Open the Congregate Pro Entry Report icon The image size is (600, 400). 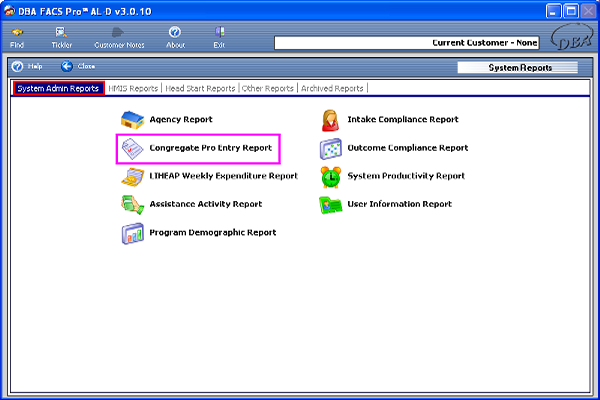(x=132, y=148)
